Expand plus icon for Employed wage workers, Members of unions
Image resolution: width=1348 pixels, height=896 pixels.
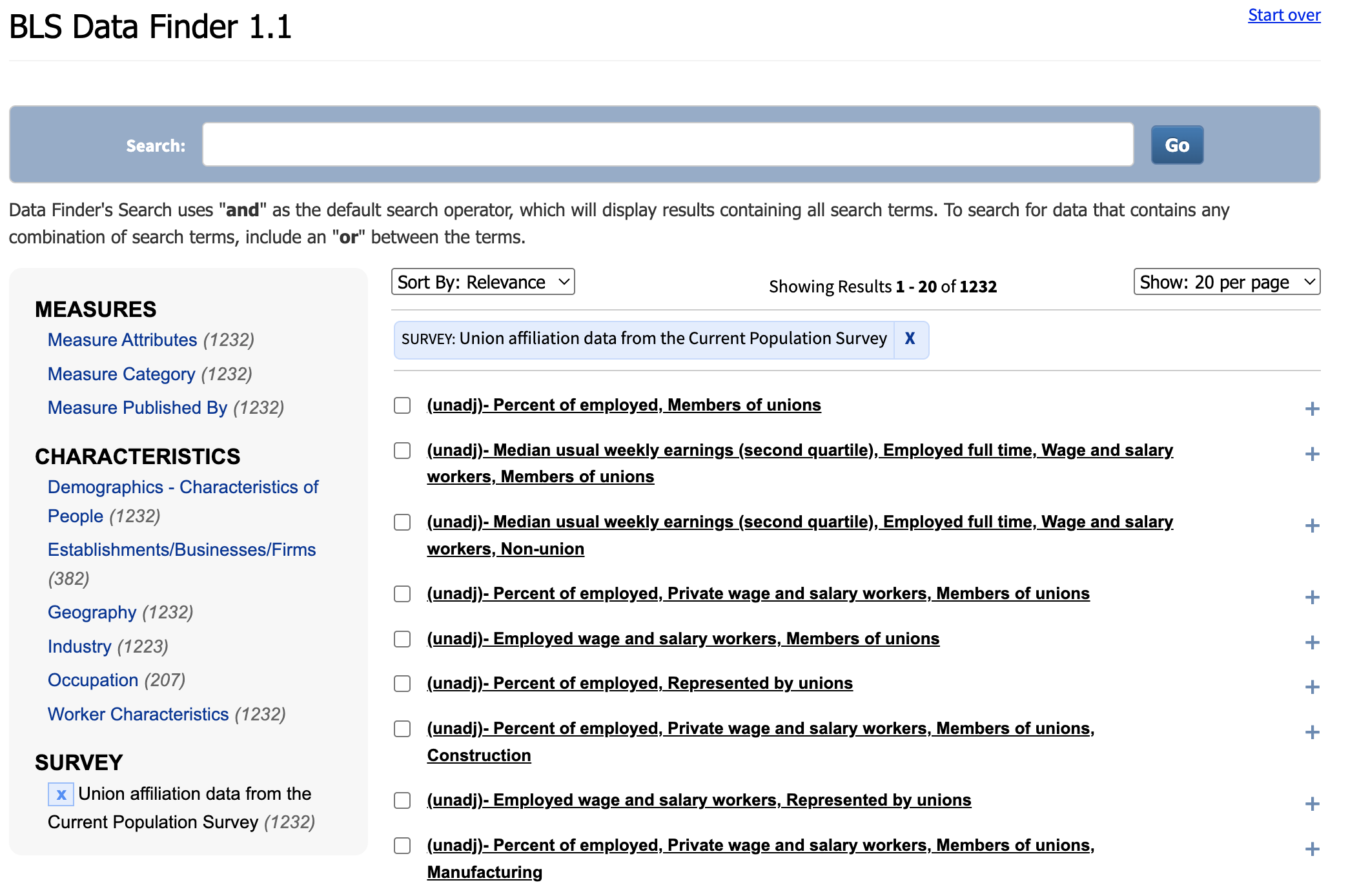coord(1311,642)
